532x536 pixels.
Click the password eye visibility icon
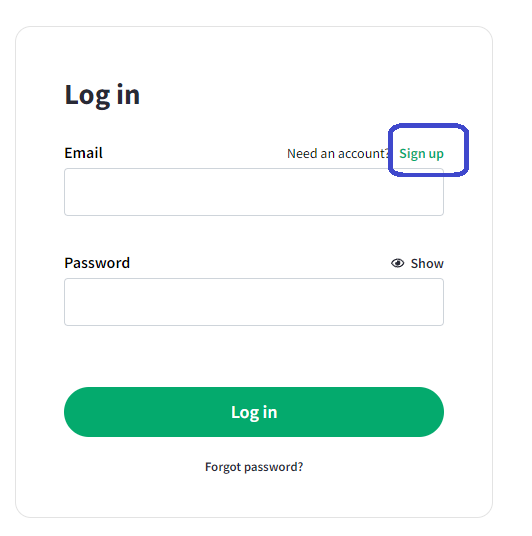click(x=397, y=263)
